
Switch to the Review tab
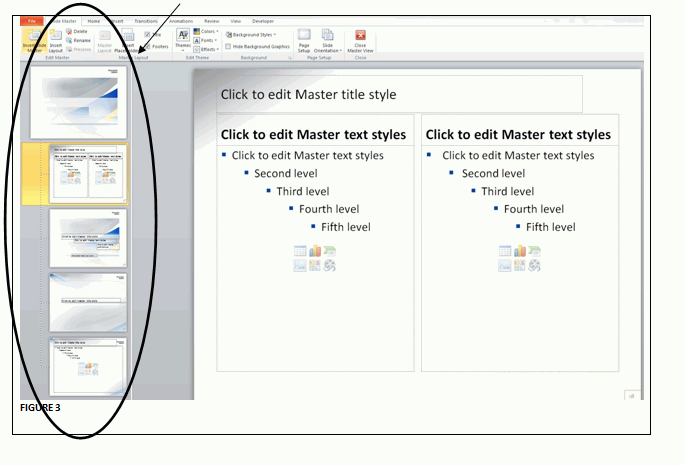pos(212,21)
